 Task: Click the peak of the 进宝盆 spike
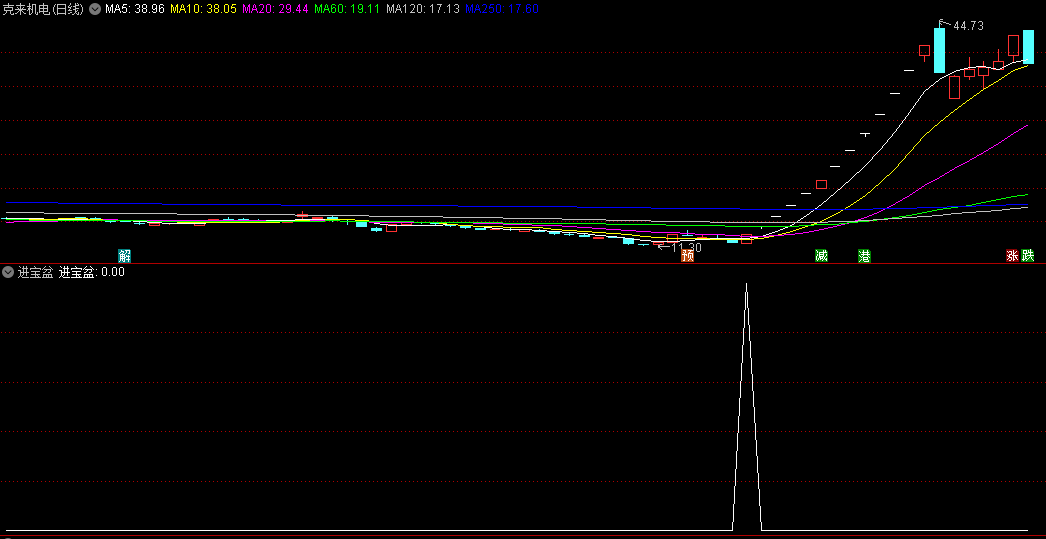pos(746,284)
